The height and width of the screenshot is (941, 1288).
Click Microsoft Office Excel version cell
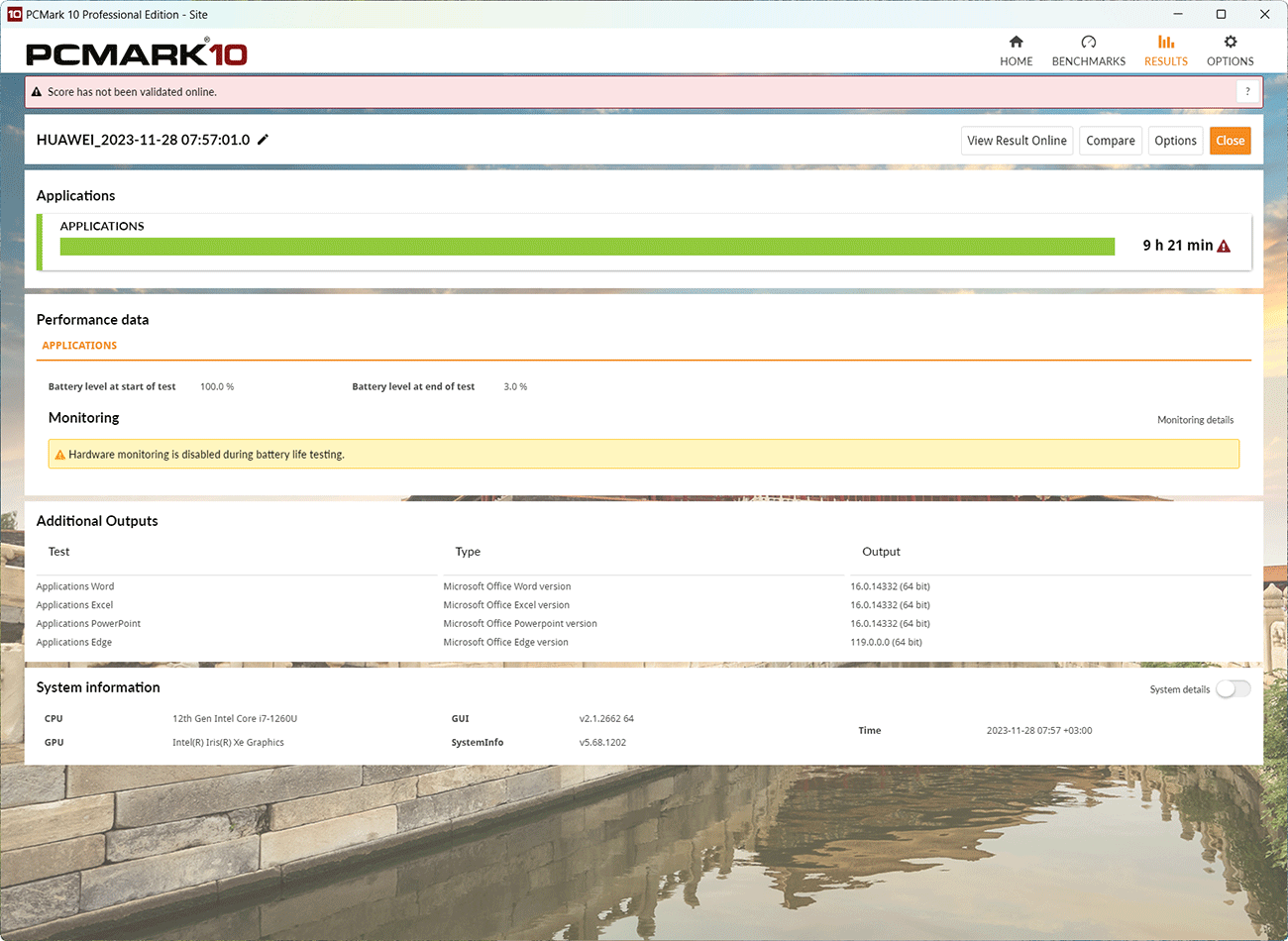pos(506,605)
